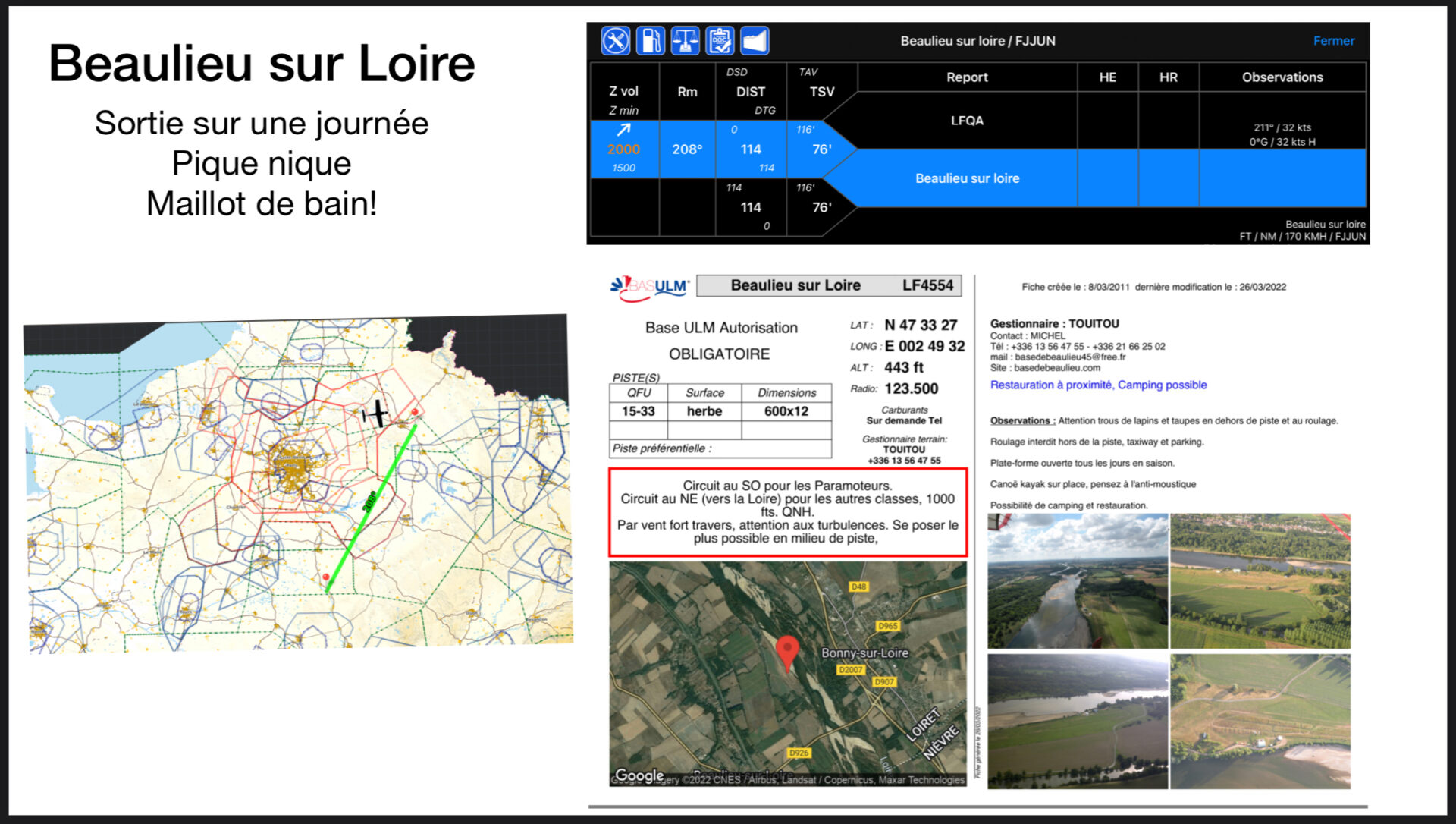Click the TSV column header

click(821, 92)
